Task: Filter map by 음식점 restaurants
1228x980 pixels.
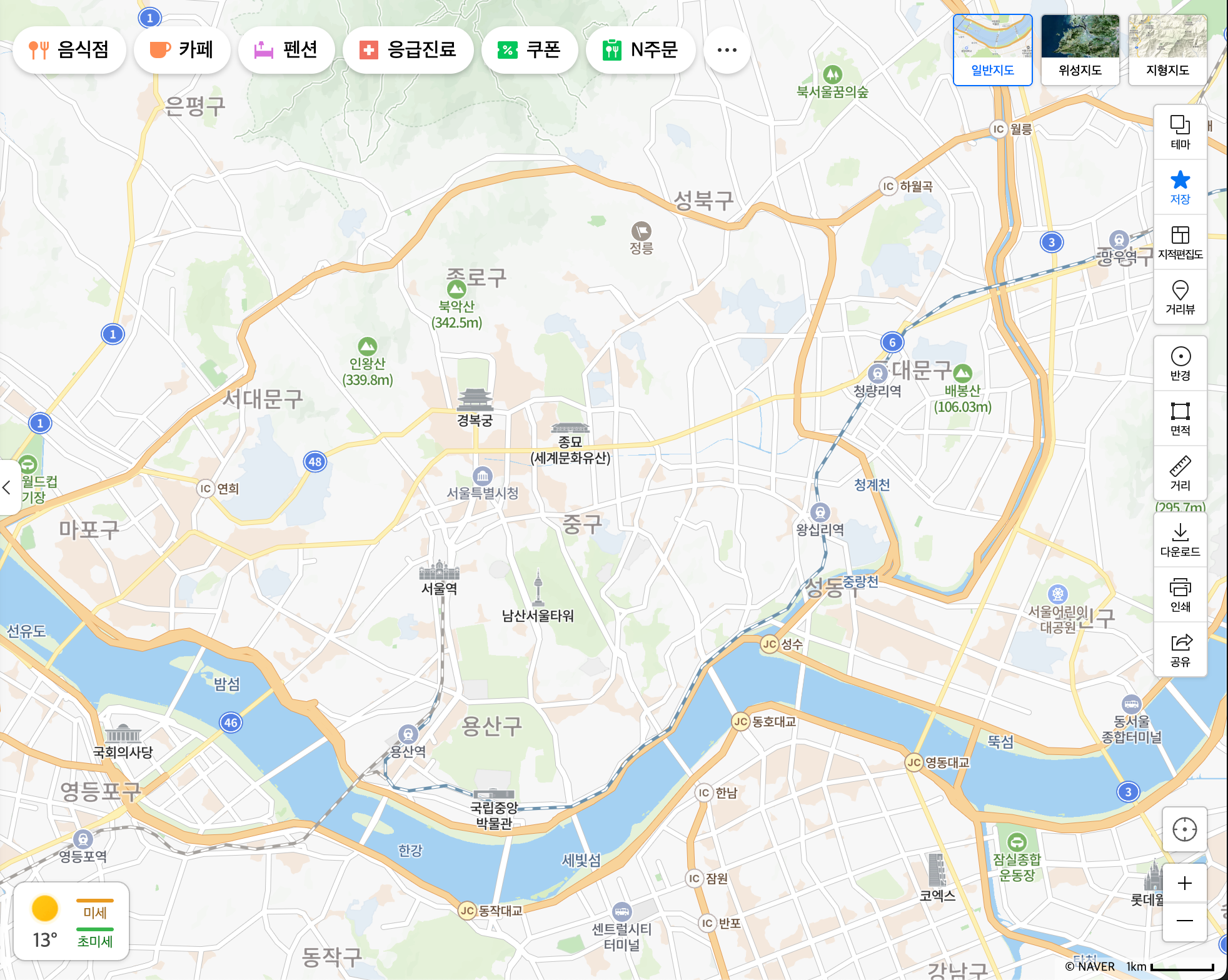Action: [x=69, y=50]
